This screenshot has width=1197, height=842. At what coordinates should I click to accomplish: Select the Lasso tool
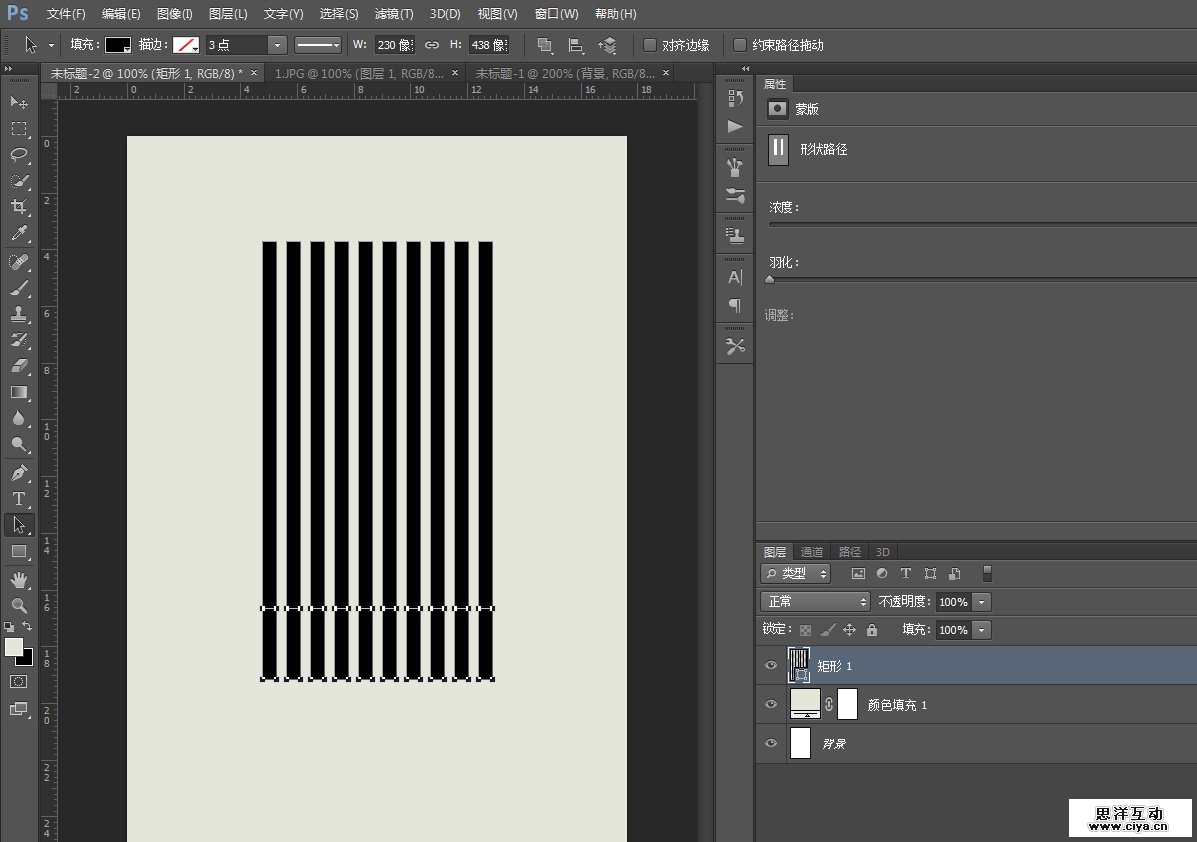pyautogui.click(x=19, y=155)
